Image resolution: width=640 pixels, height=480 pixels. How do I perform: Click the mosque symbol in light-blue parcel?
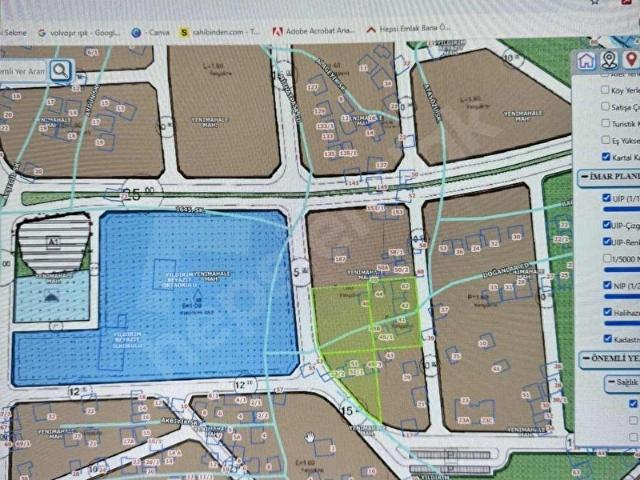pos(52,298)
